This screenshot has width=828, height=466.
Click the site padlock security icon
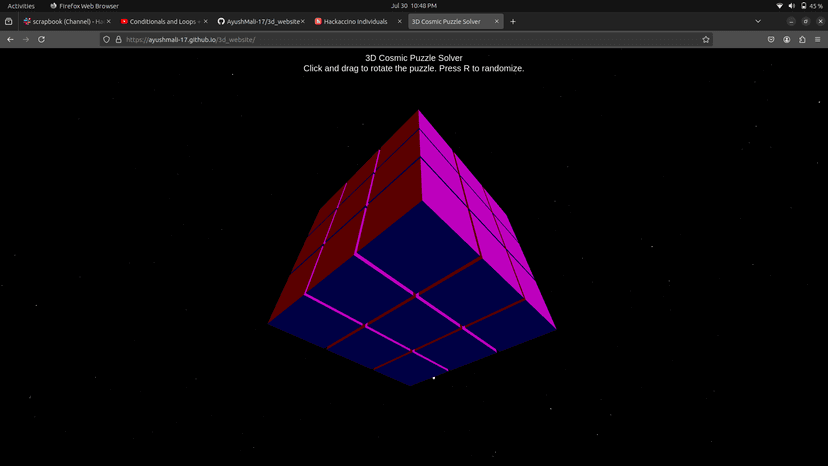click(x=118, y=39)
